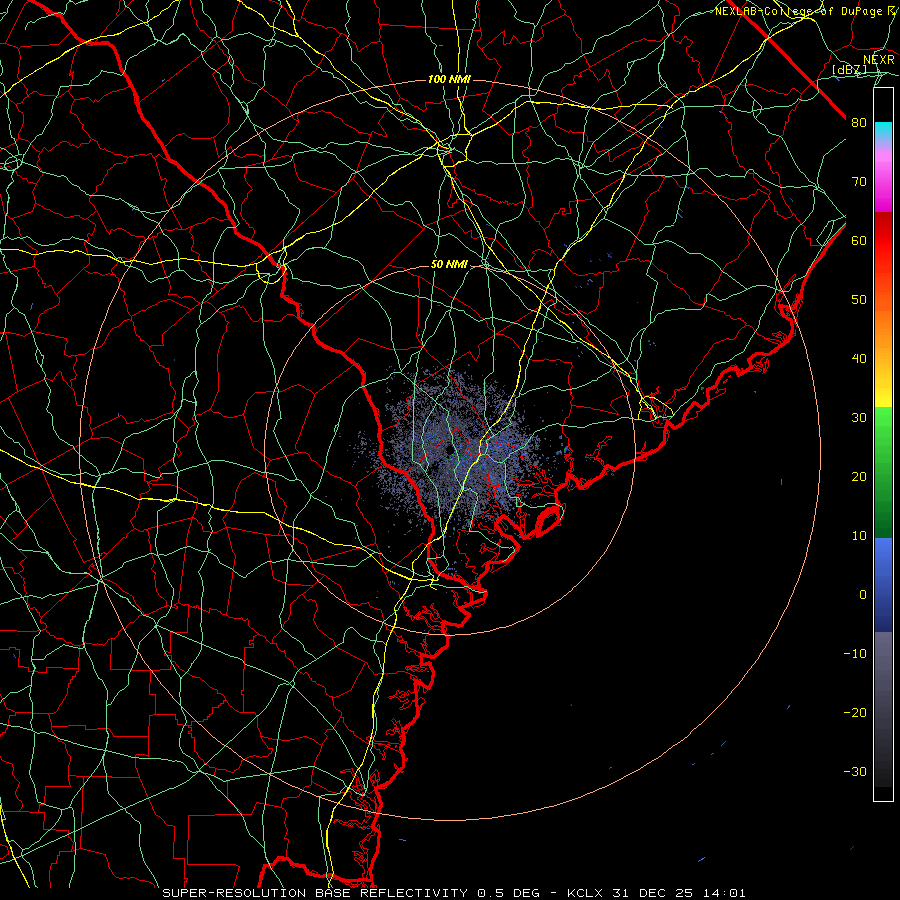
Task: Click the green segment of the color bar
Action: point(883,471)
